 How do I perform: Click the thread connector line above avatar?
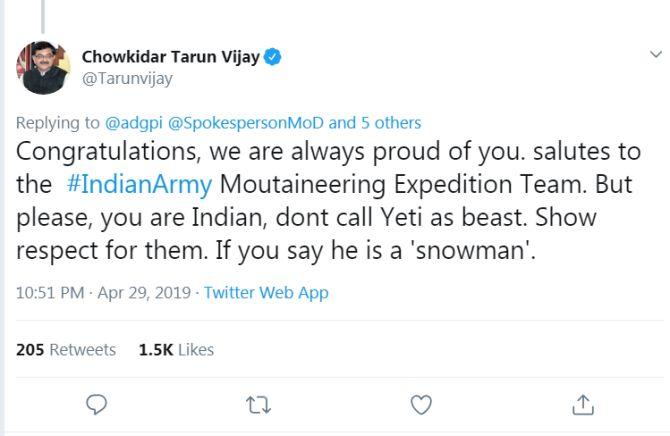pyautogui.click(x=43, y=16)
